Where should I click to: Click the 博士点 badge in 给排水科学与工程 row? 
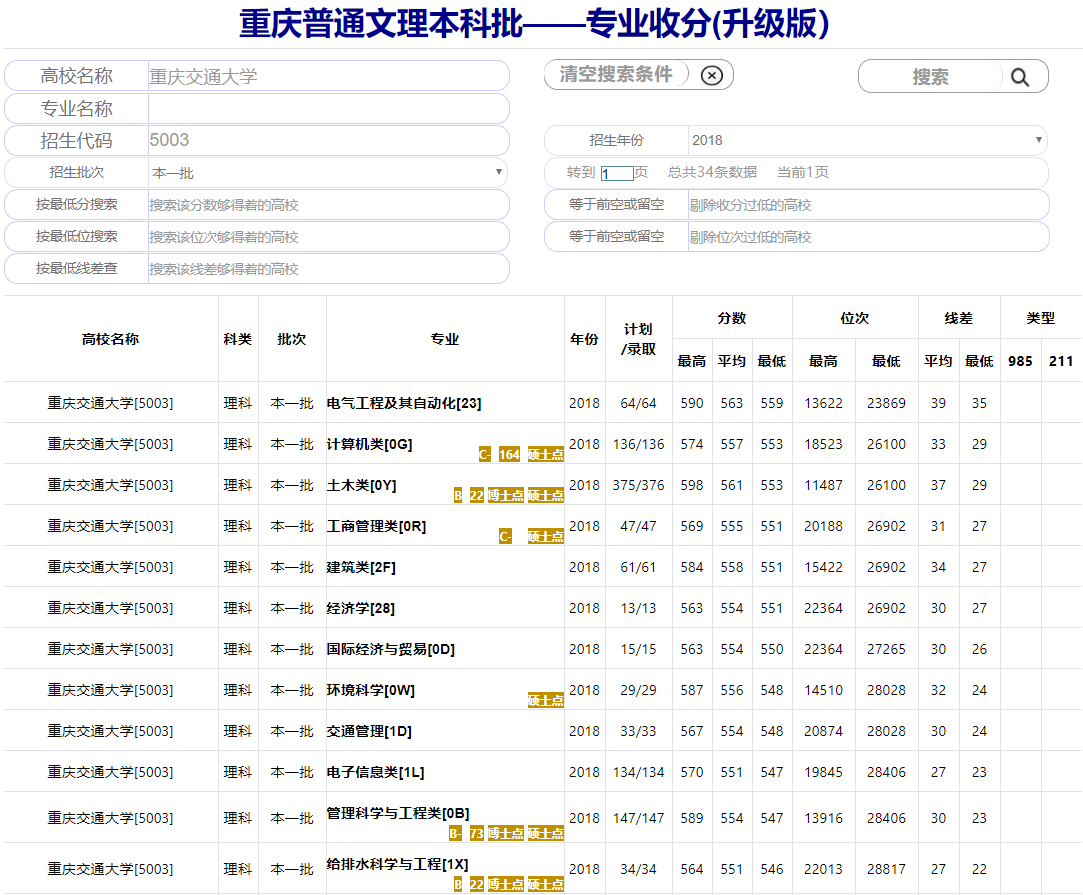(506, 885)
